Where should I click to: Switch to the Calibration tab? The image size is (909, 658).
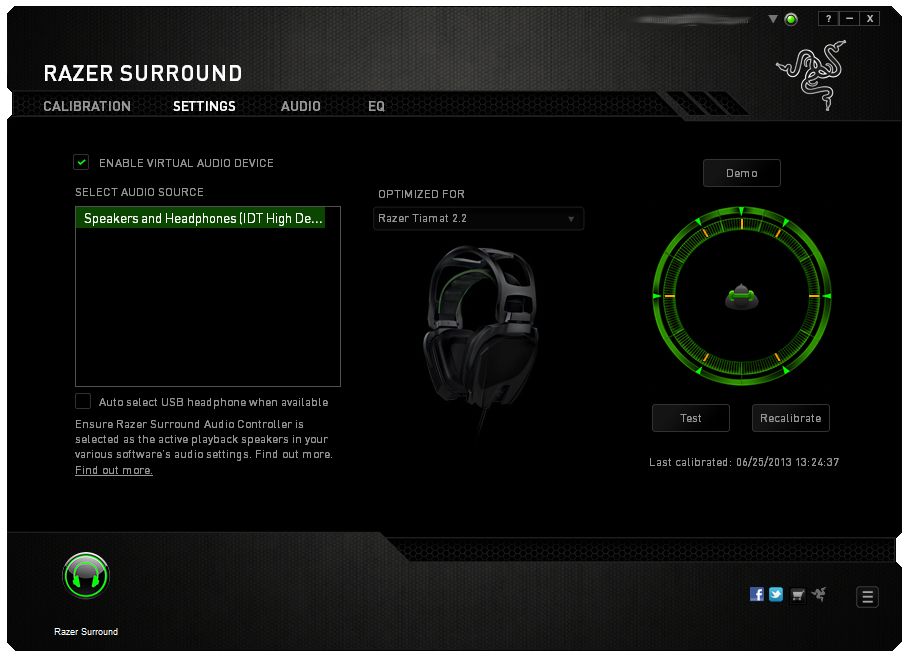[87, 106]
